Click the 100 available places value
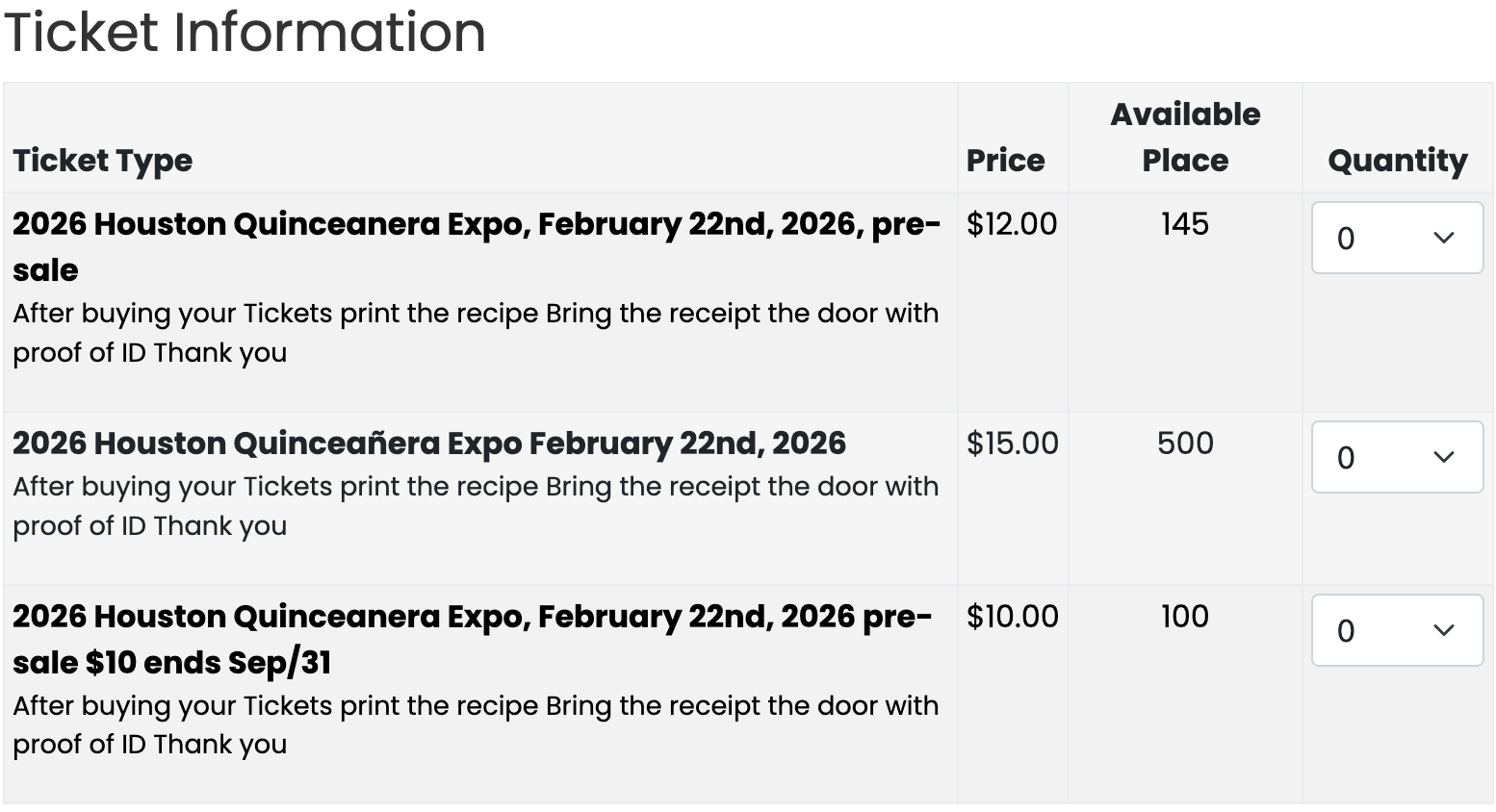This screenshot has height=812, width=1496. 1185,617
